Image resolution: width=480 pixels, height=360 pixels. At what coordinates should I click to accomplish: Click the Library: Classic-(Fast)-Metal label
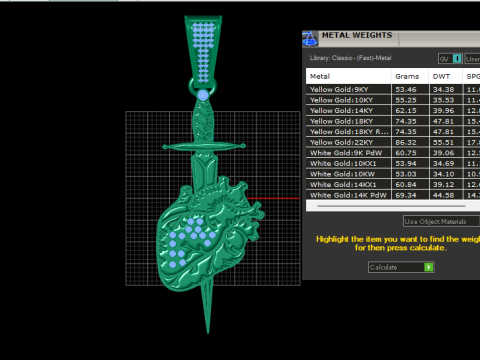(x=350, y=58)
